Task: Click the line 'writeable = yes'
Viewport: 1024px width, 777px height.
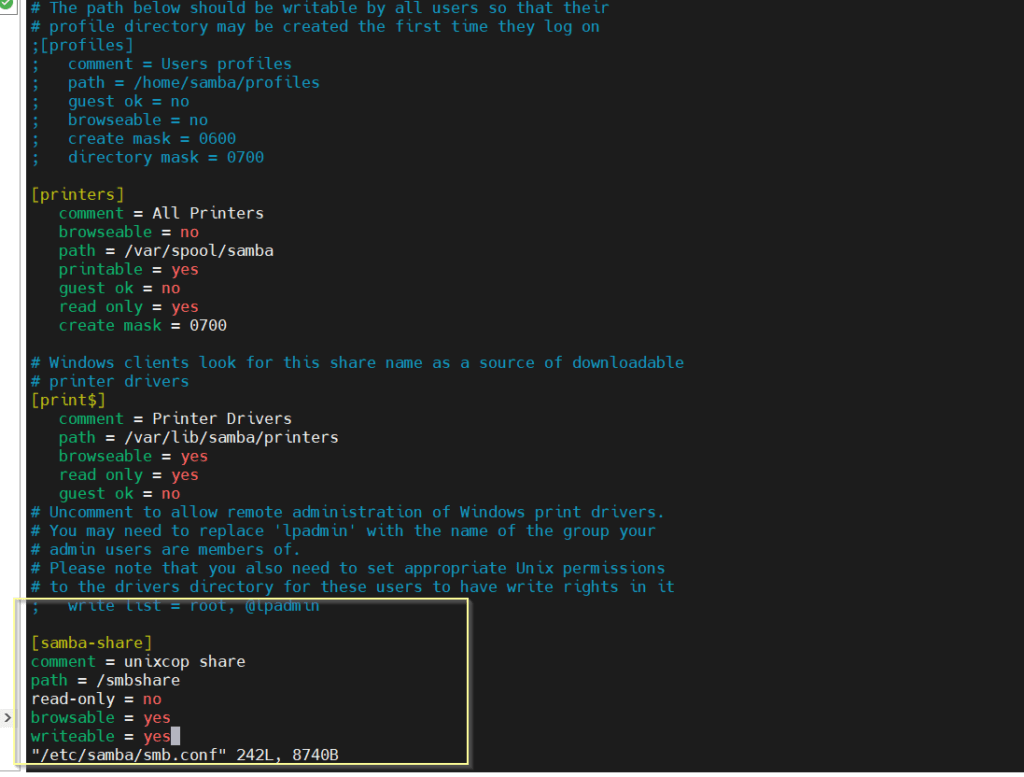Action: [x=101, y=737]
